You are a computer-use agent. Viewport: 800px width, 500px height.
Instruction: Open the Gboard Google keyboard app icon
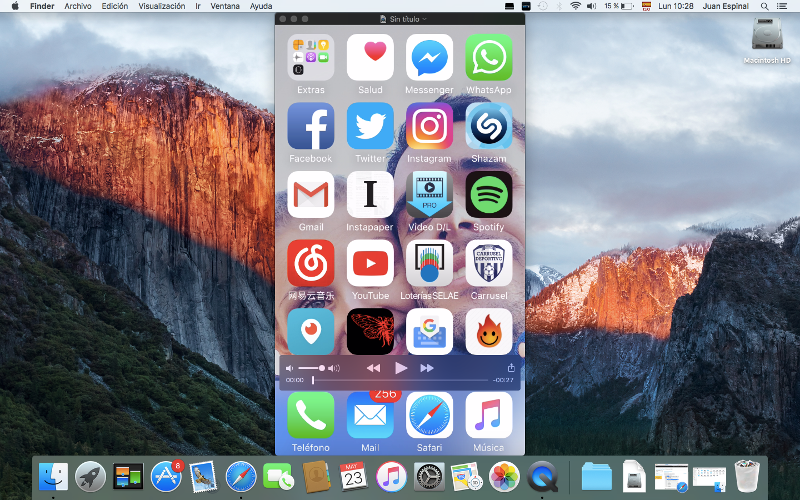tap(429, 332)
